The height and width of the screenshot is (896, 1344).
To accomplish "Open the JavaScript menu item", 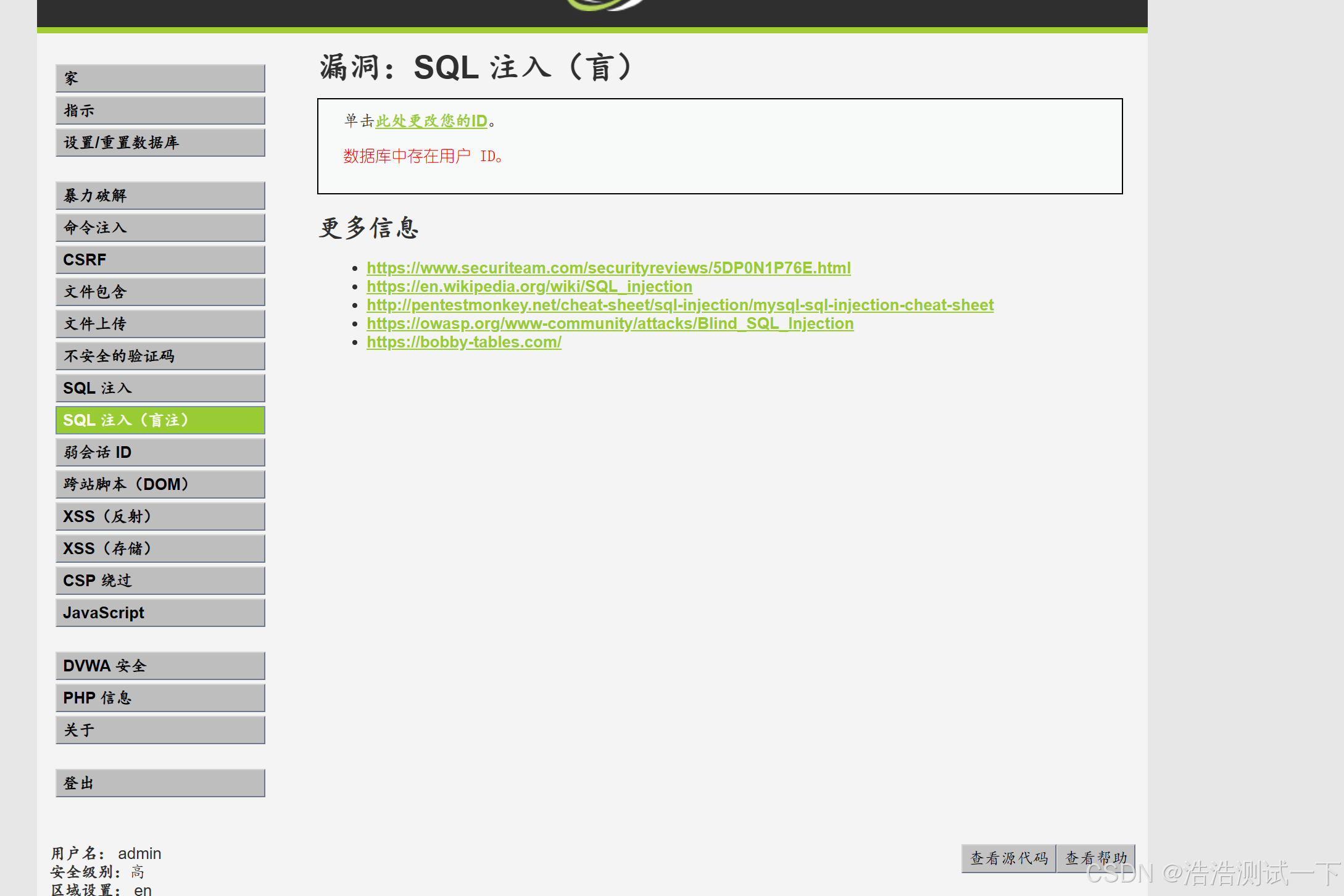I will pyautogui.click(x=160, y=613).
